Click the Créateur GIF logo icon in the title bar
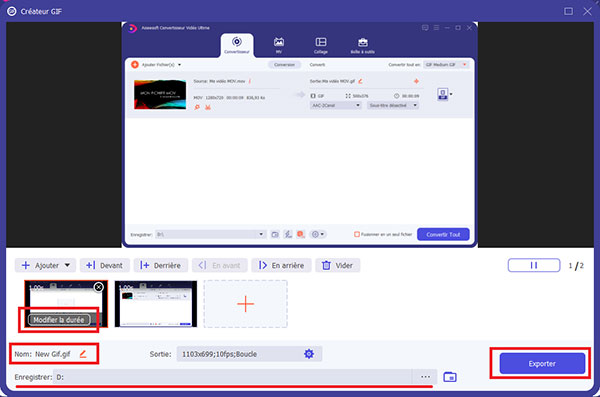The width and height of the screenshot is (600, 397). 12,11
